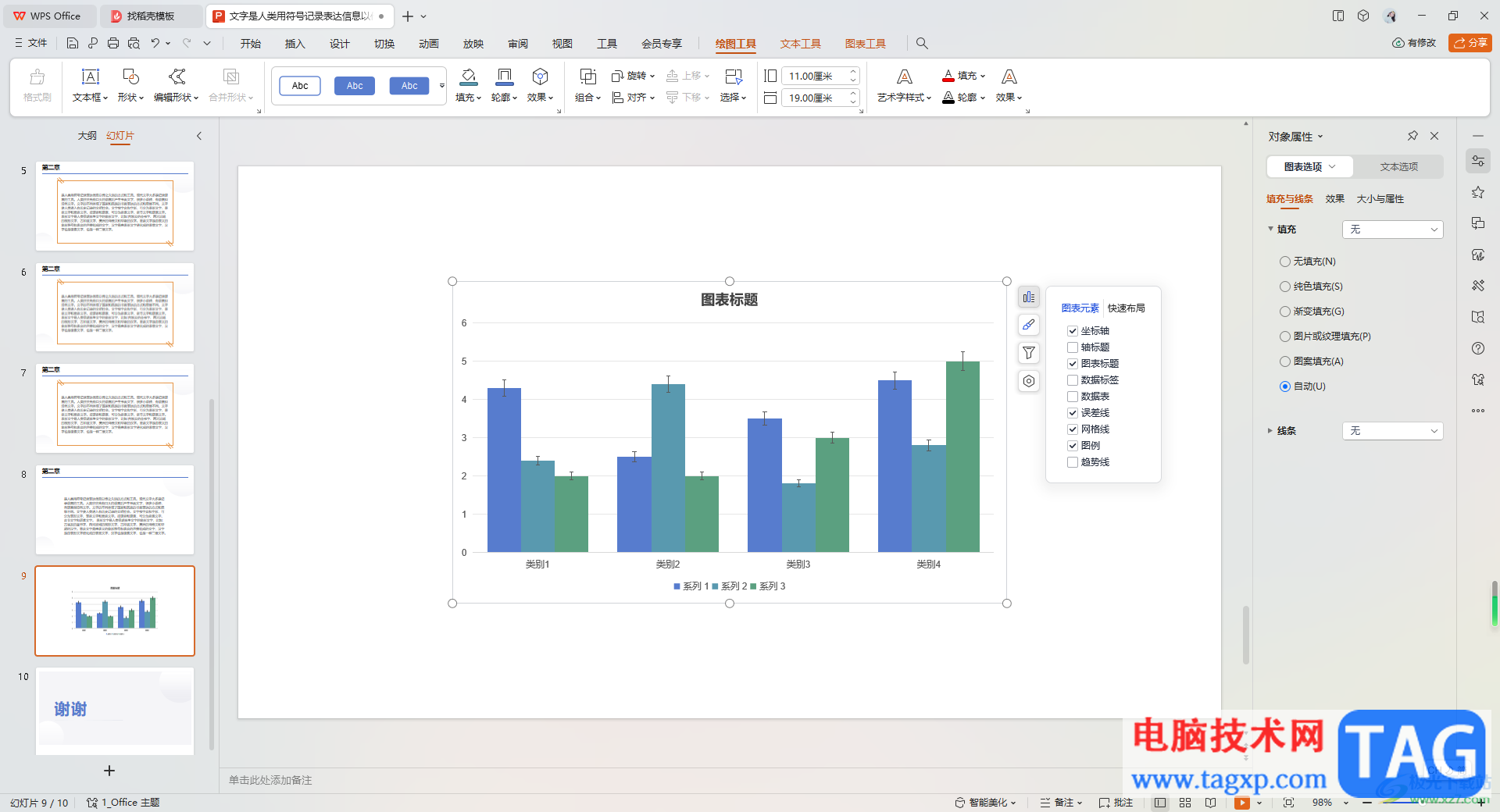Open the 文件 menu
Image resolution: width=1500 pixels, height=812 pixels.
(31, 44)
